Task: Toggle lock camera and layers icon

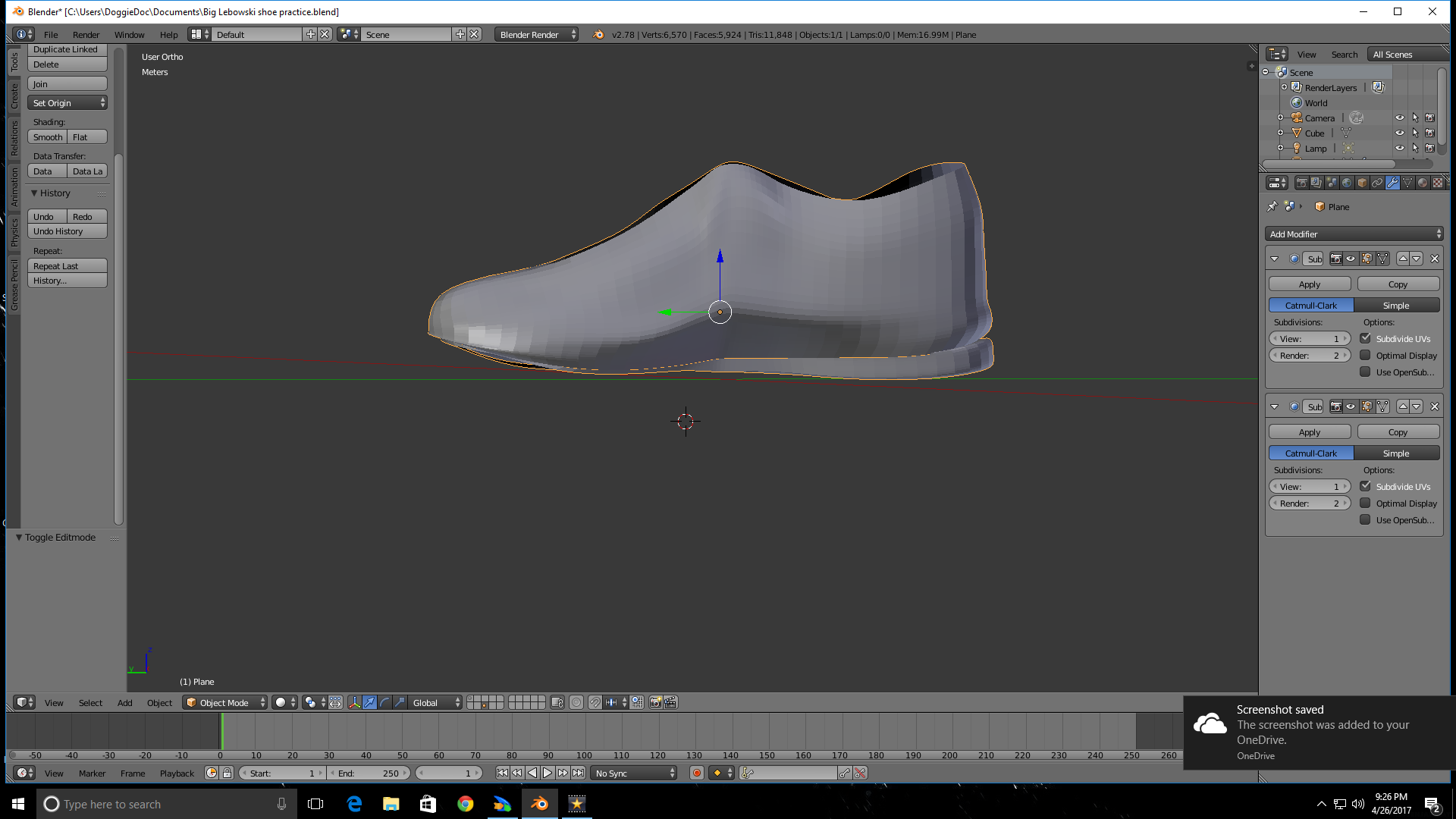Action: click(557, 703)
